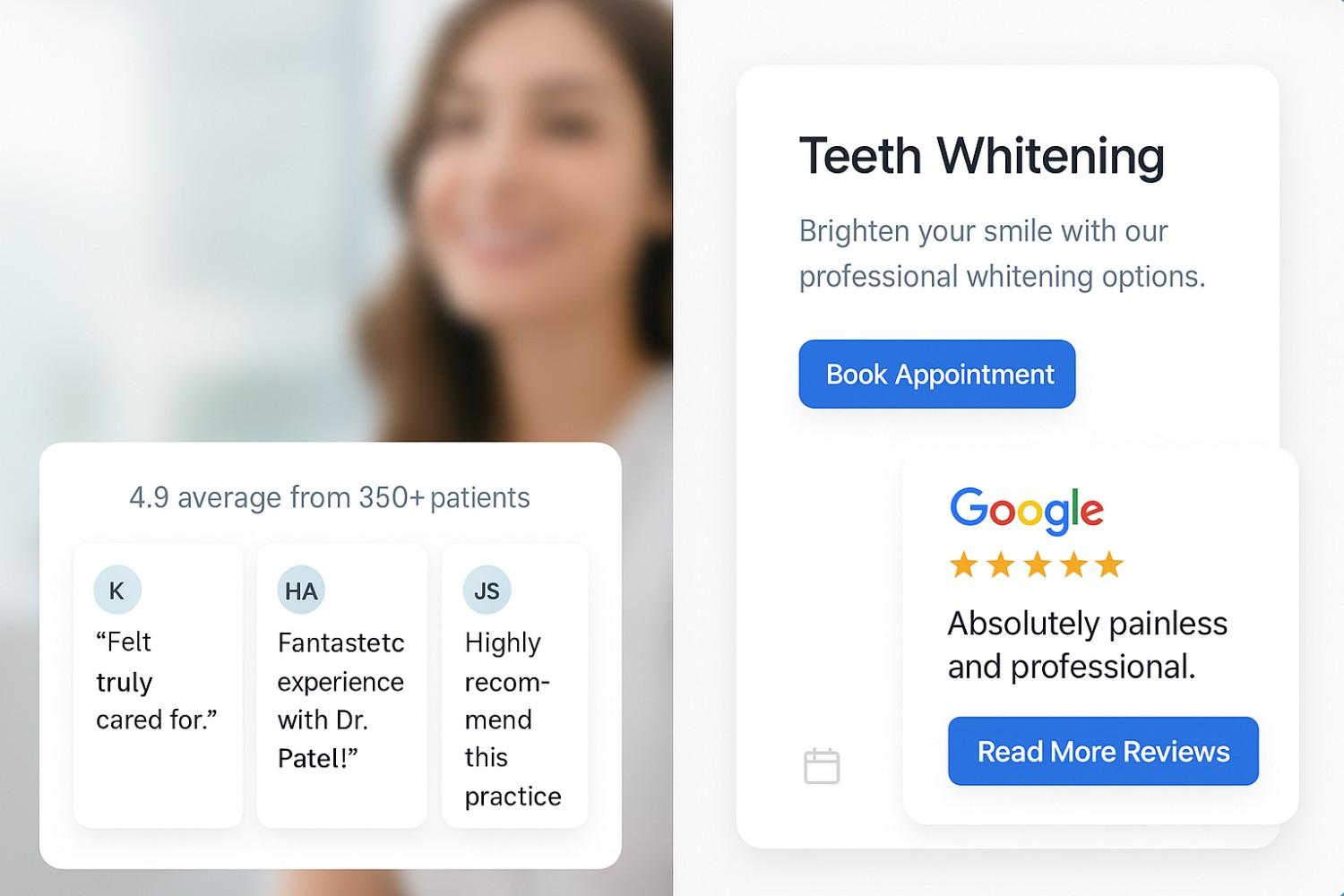Click the Teeth Whitening heading

click(x=982, y=157)
